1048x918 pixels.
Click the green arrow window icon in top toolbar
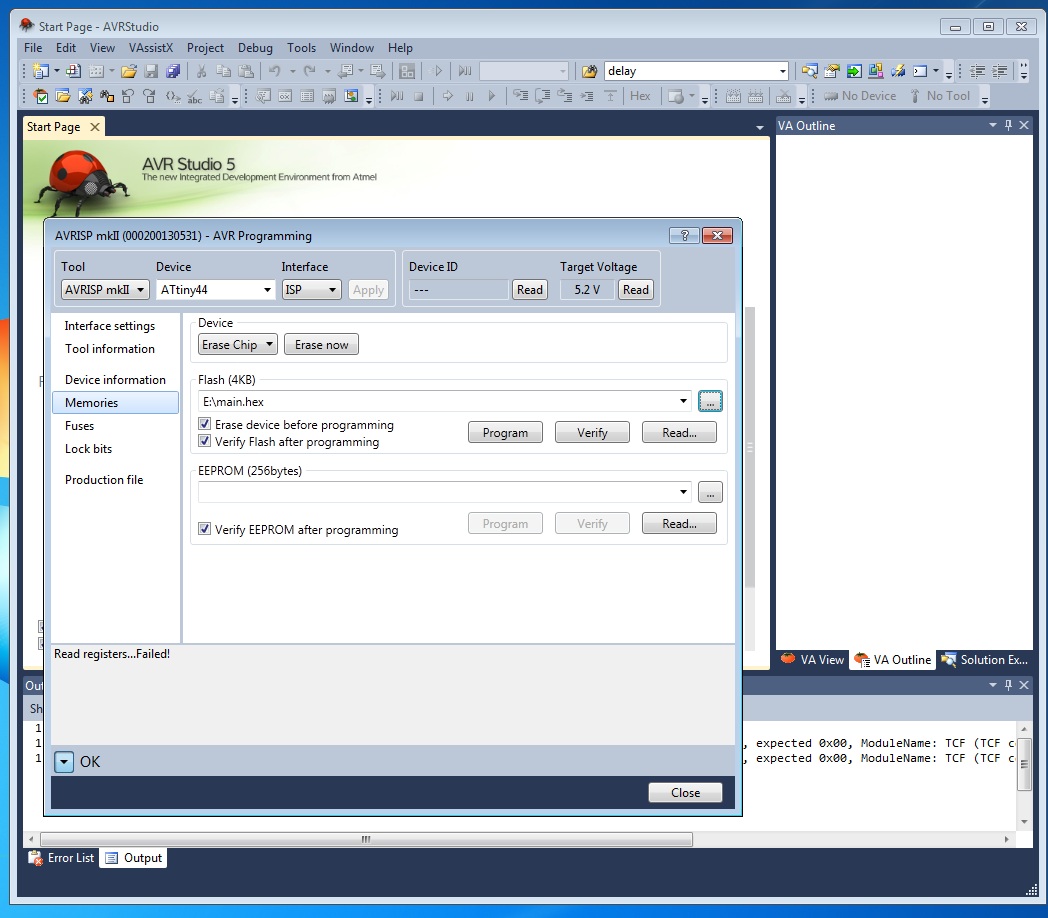pos(854,71)
